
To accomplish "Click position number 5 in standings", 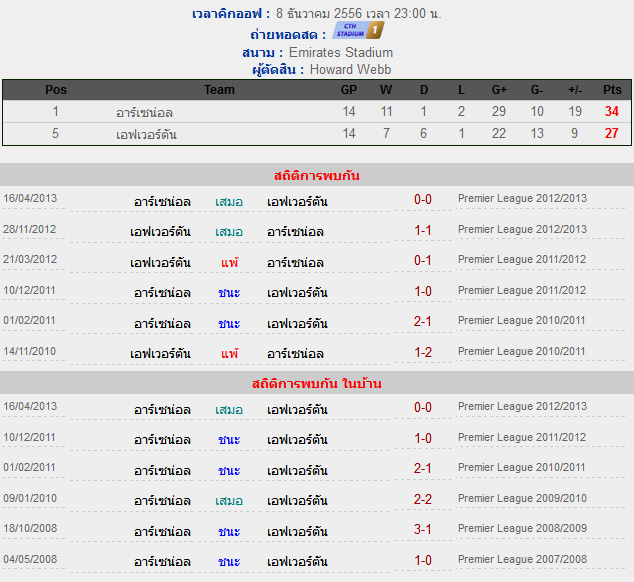I will click(55, 133).
